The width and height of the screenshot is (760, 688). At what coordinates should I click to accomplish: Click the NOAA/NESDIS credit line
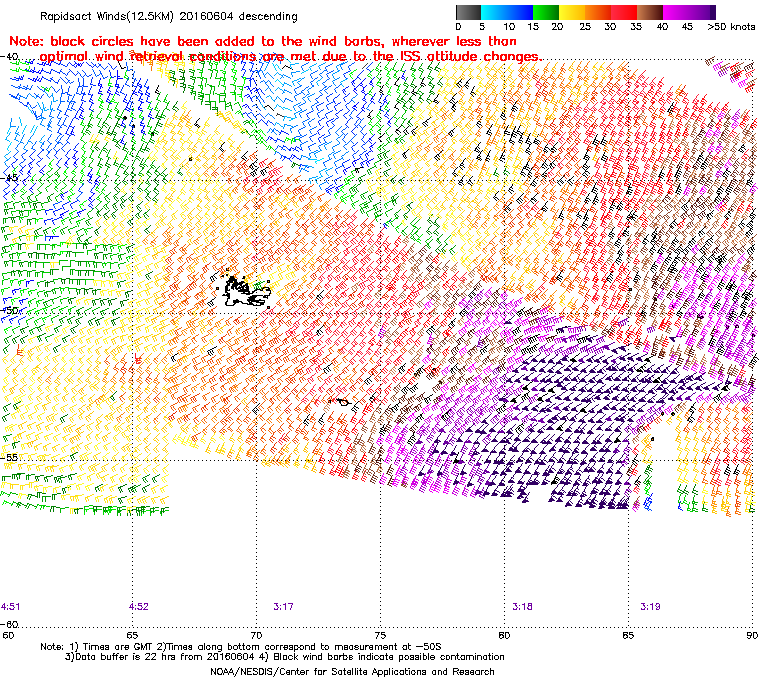click(352, 672)
